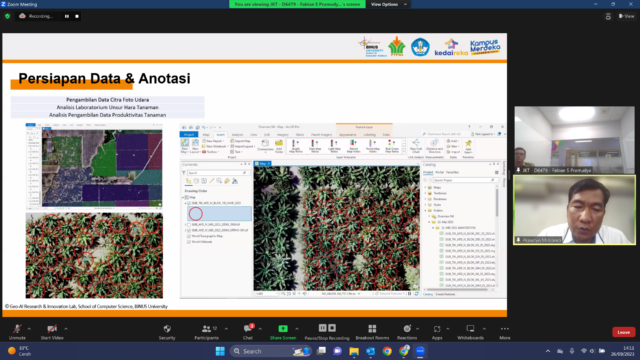Expand the audio options arrow beside Unmute

coord(29,329)
